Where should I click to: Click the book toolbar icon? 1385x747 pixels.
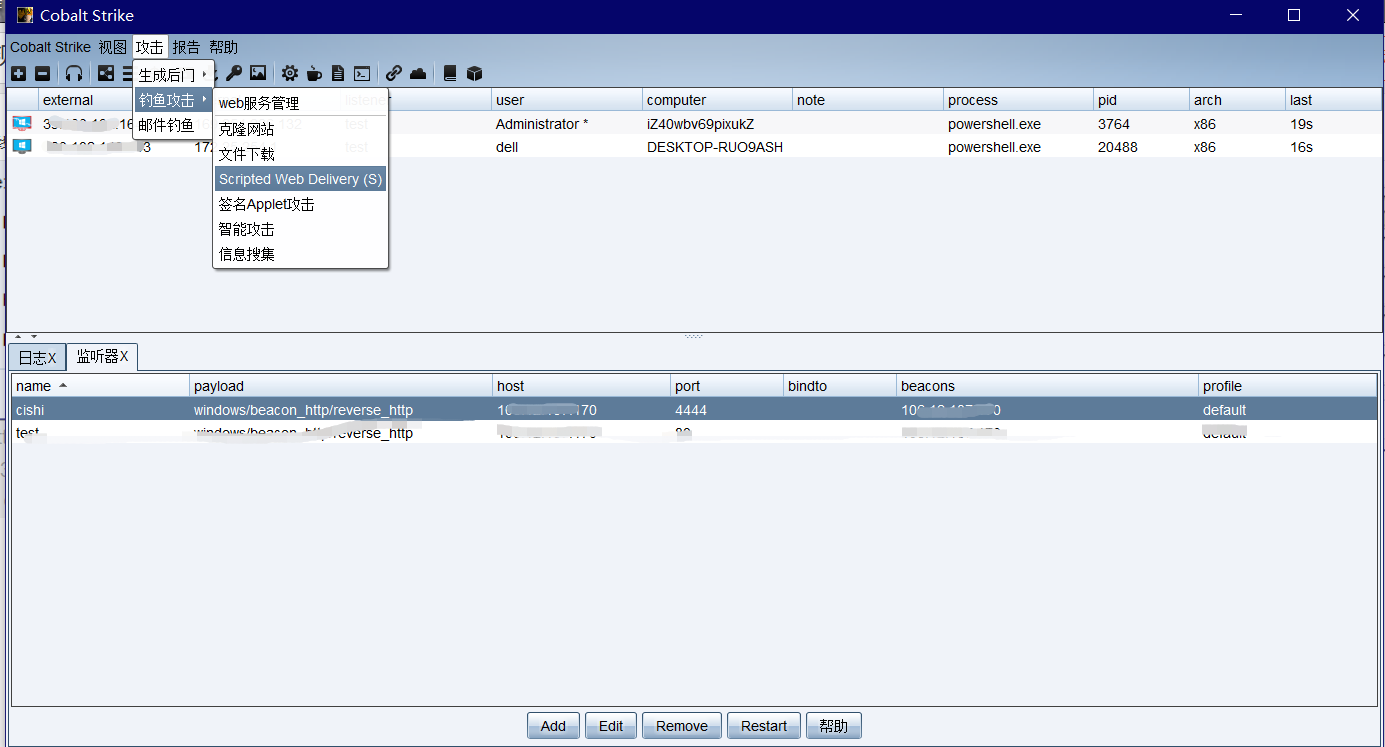tap(450, 73)
